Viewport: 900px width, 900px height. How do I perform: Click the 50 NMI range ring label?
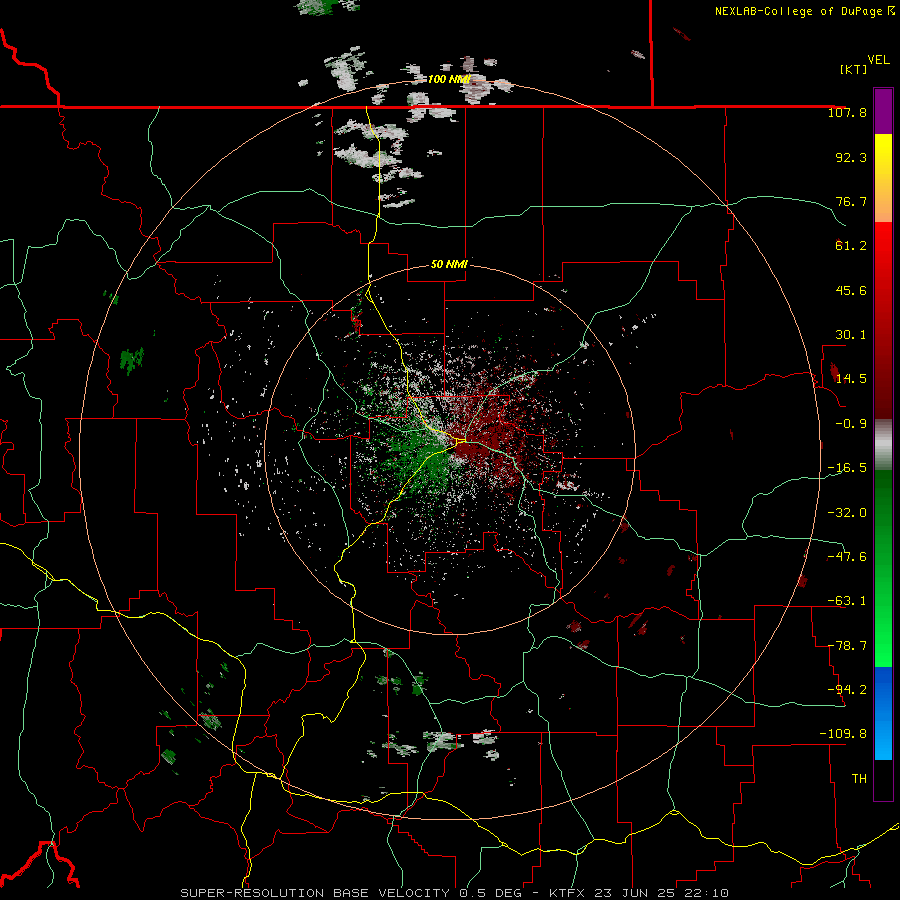449,264
